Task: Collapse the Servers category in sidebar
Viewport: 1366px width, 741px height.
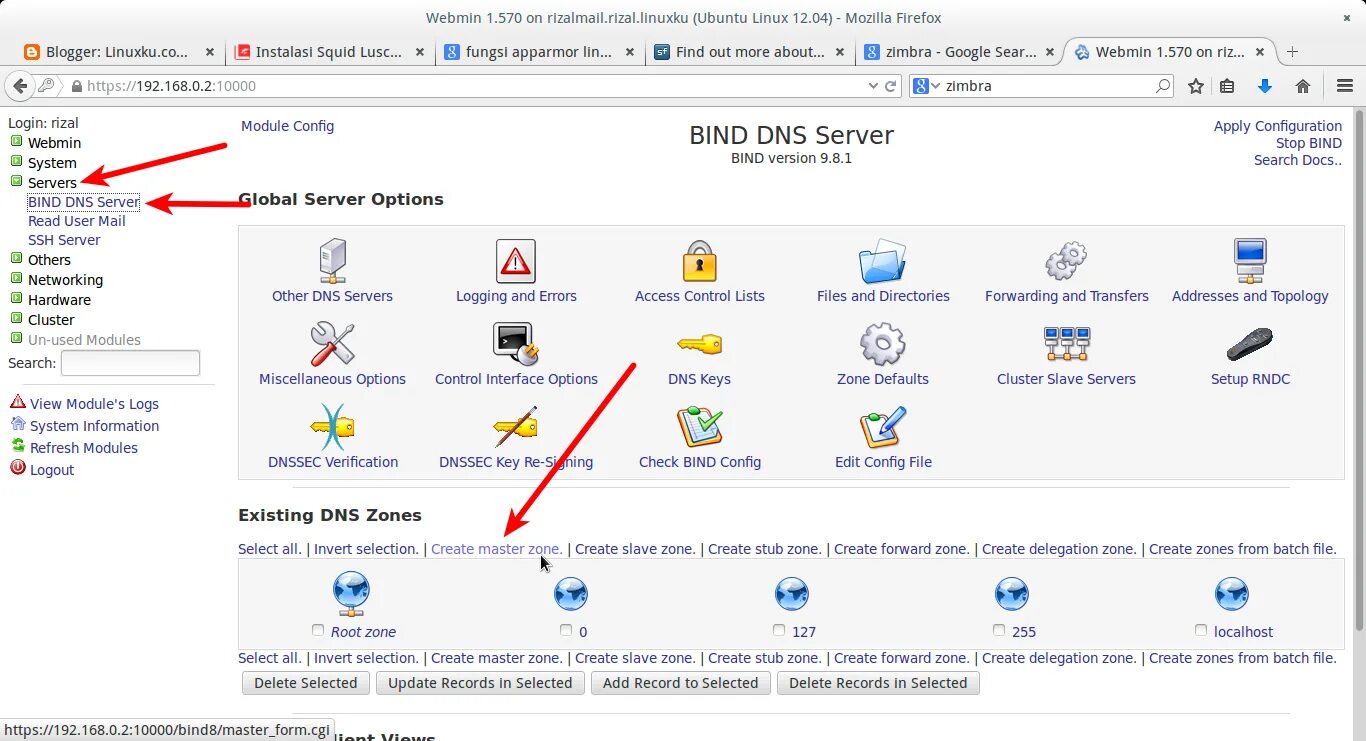Action: (16, 182)
